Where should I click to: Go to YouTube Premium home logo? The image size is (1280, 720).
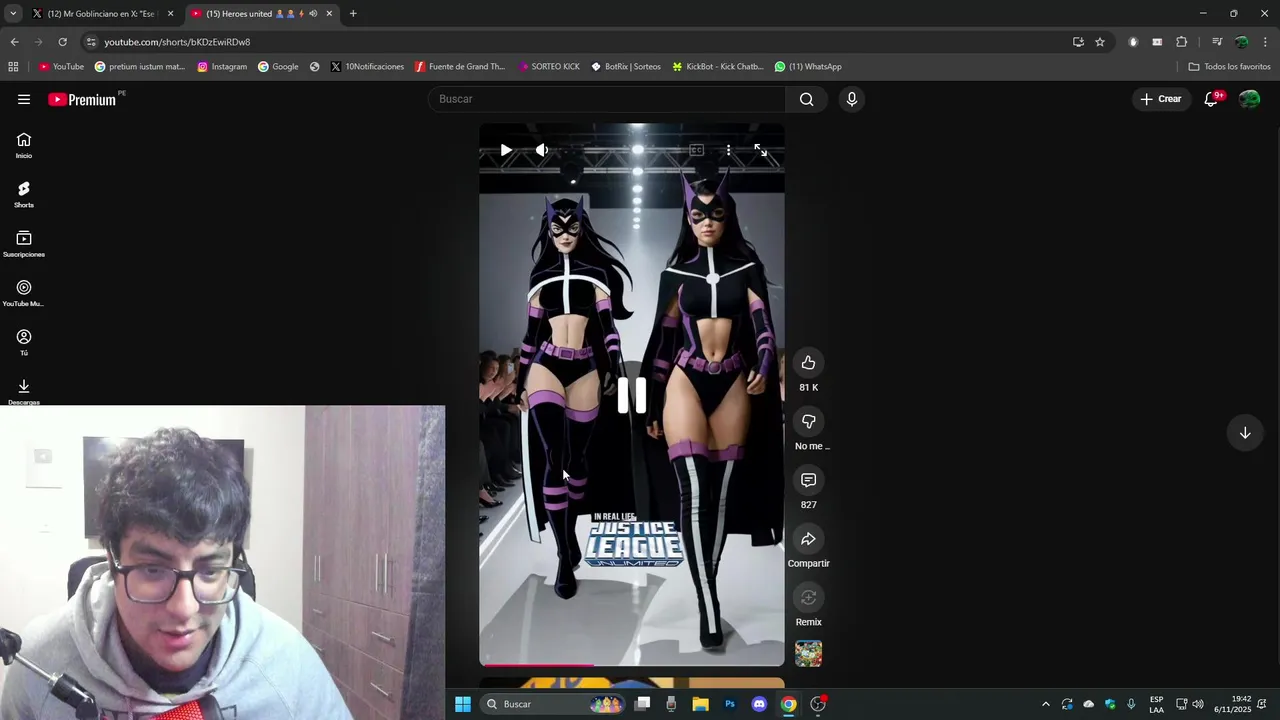pos(83,99)
